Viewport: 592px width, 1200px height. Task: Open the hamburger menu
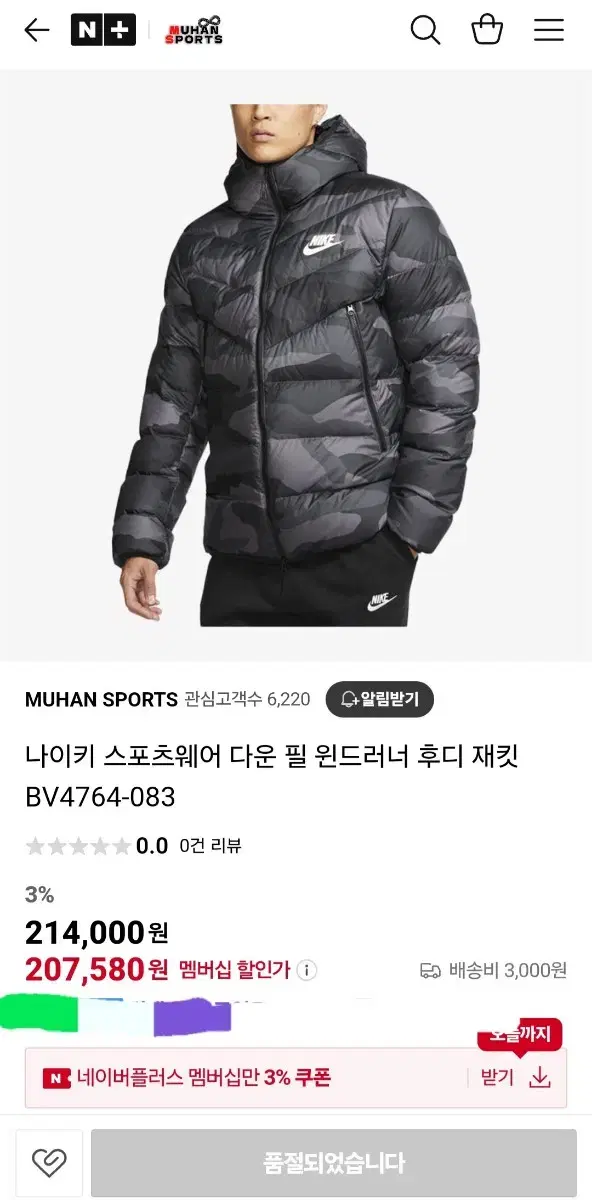tap(549, 30)
